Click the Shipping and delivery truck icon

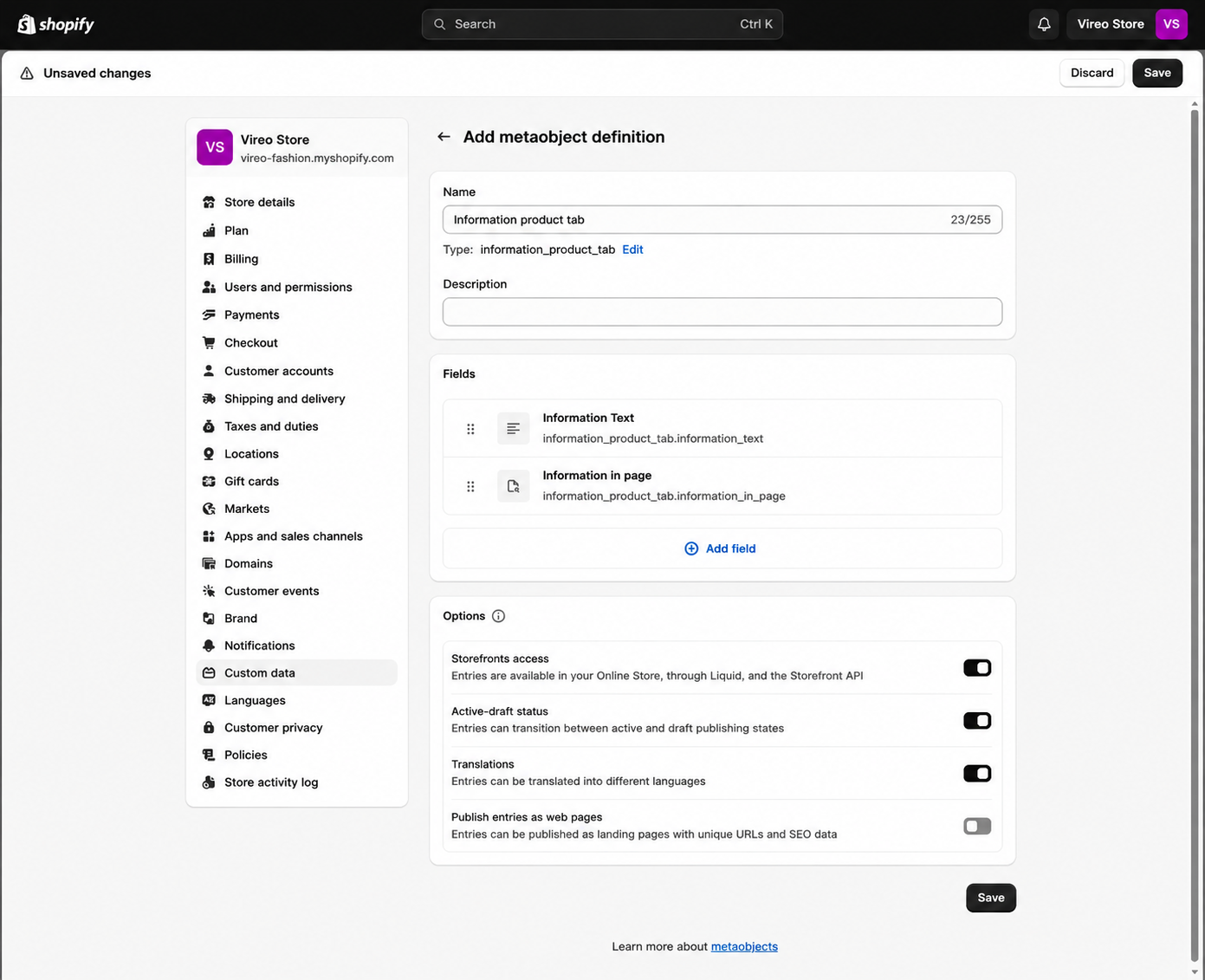point(209,399)
